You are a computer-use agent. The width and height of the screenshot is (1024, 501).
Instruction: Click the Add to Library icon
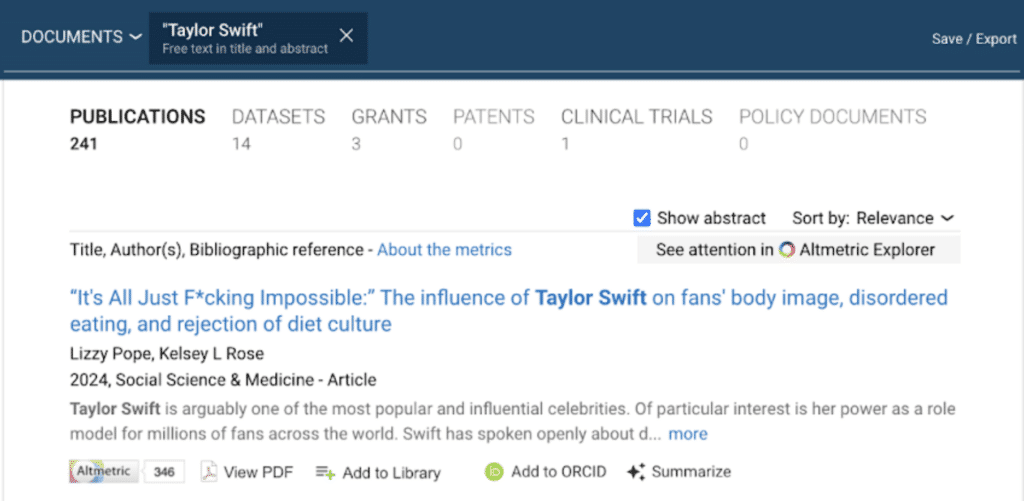point(325,472)
